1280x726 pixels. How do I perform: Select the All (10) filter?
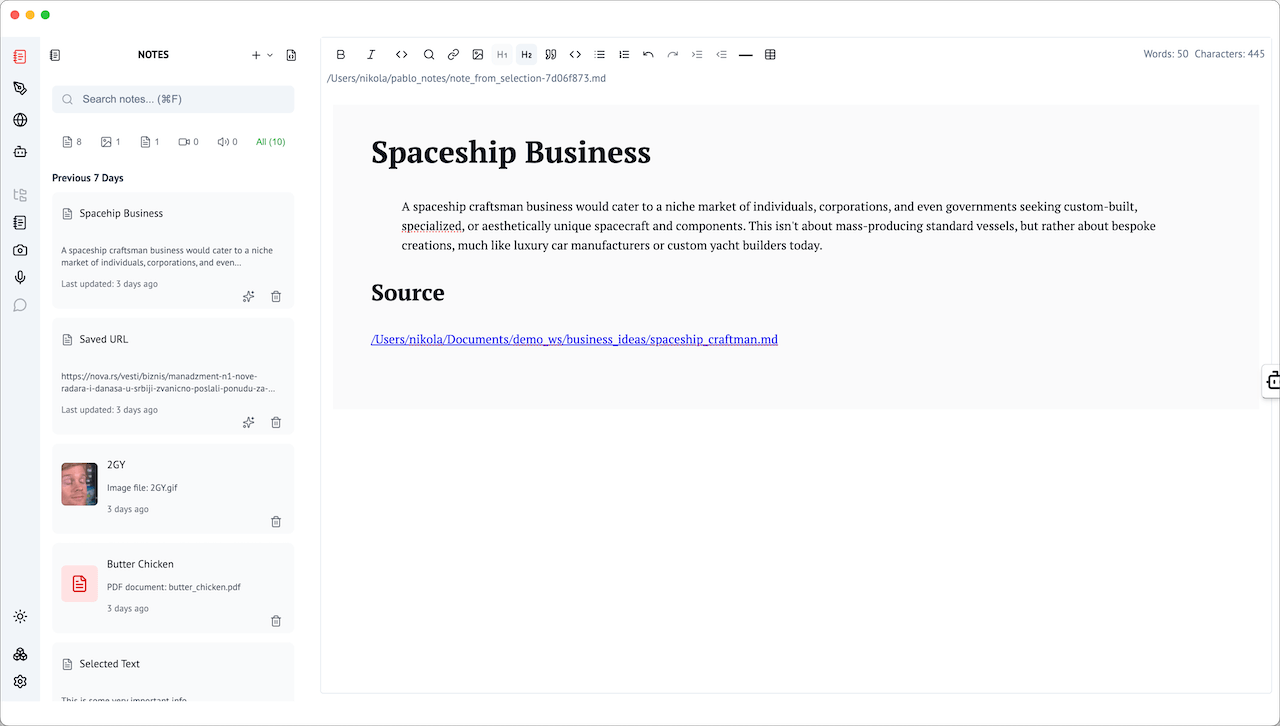(x=271, y=142)
